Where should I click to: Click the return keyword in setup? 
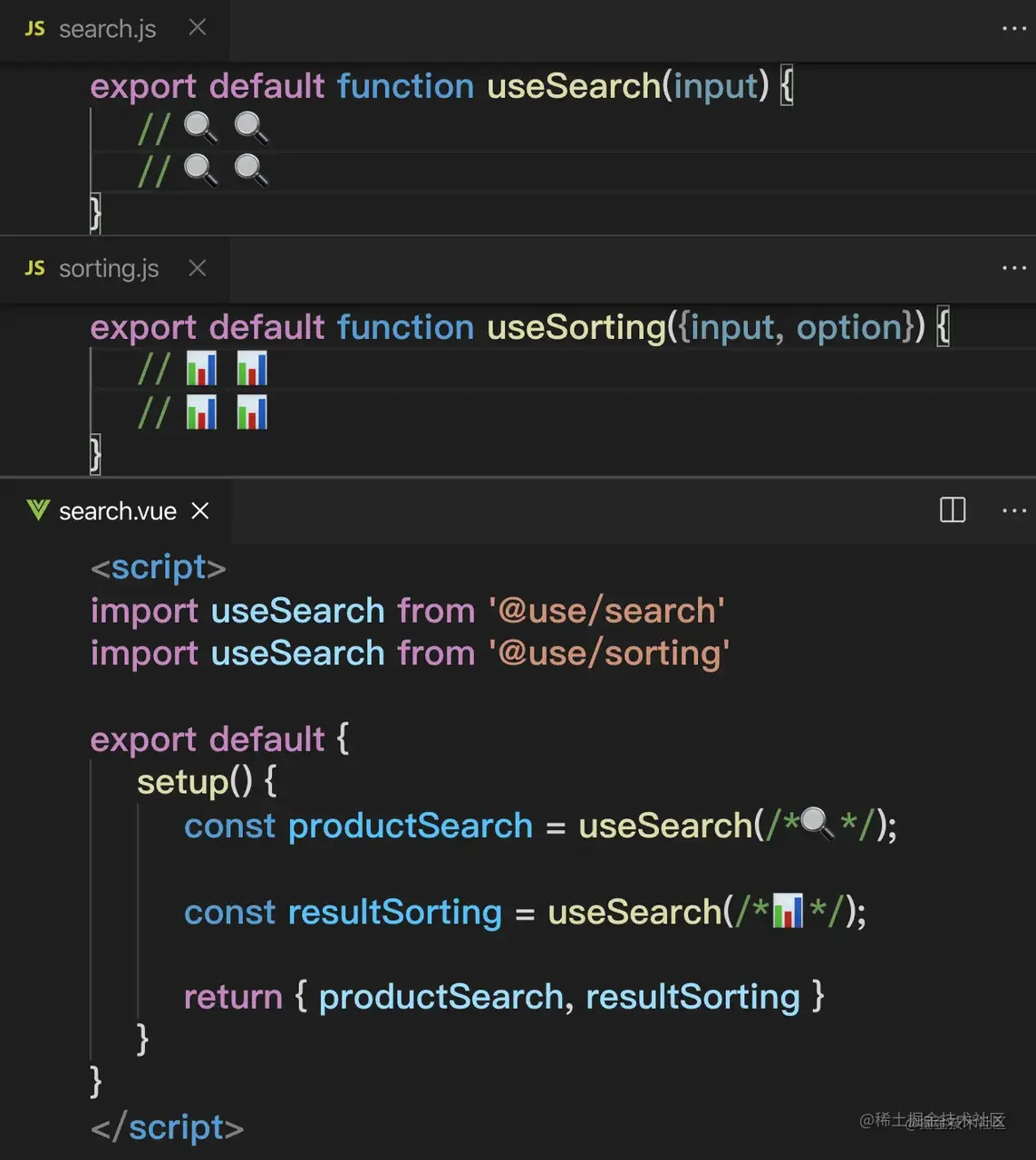point(233,997)
